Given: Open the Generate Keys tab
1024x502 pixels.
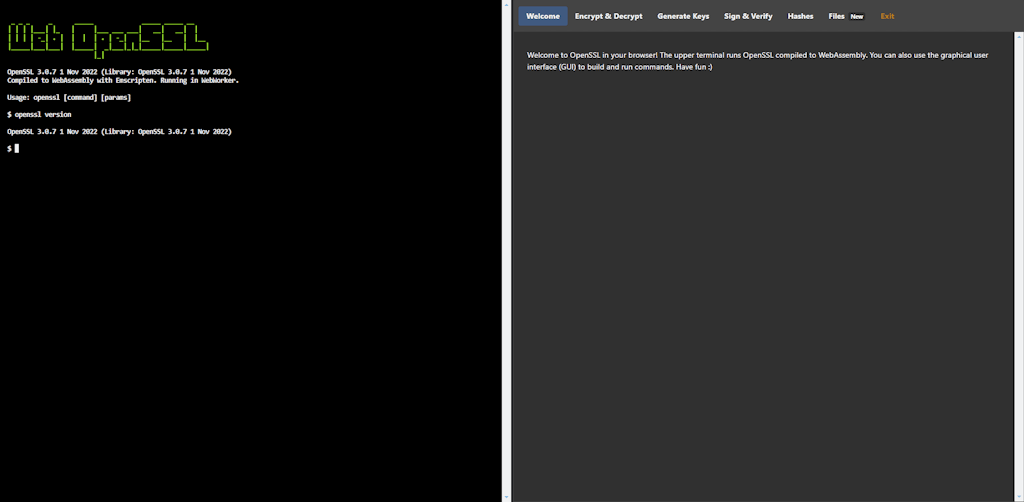Looking at the screenshot, I should pyautogui.click(x=683, y=16).
